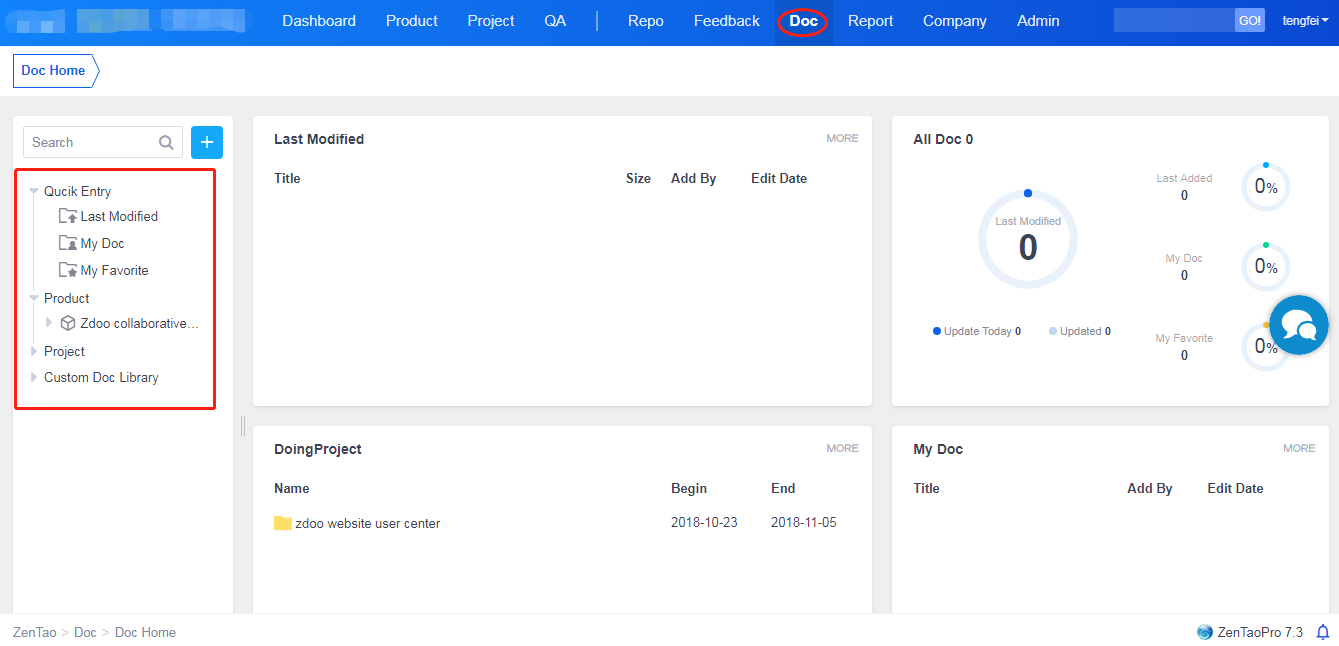
Task: Open the tengfei user dropdown
Action: pyautogui.click(x=1304, y=21)
